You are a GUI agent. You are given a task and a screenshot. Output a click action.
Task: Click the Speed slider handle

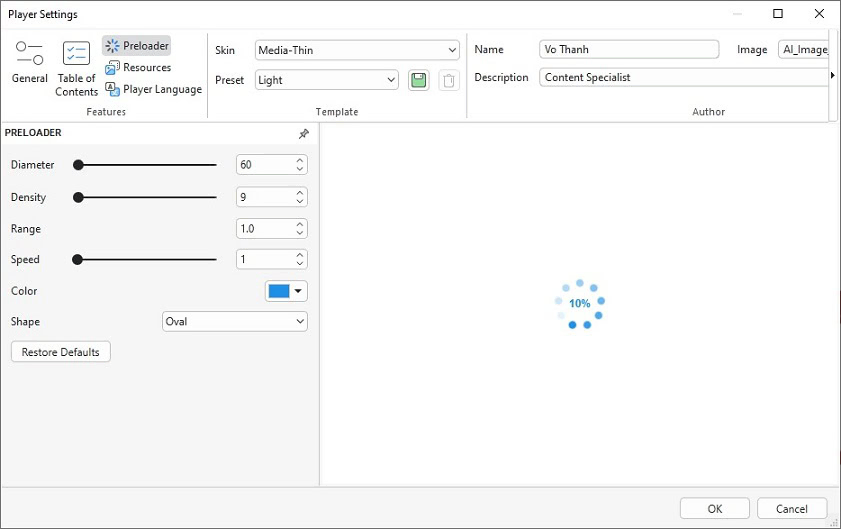pyautogui.click(x=78, y=260)
